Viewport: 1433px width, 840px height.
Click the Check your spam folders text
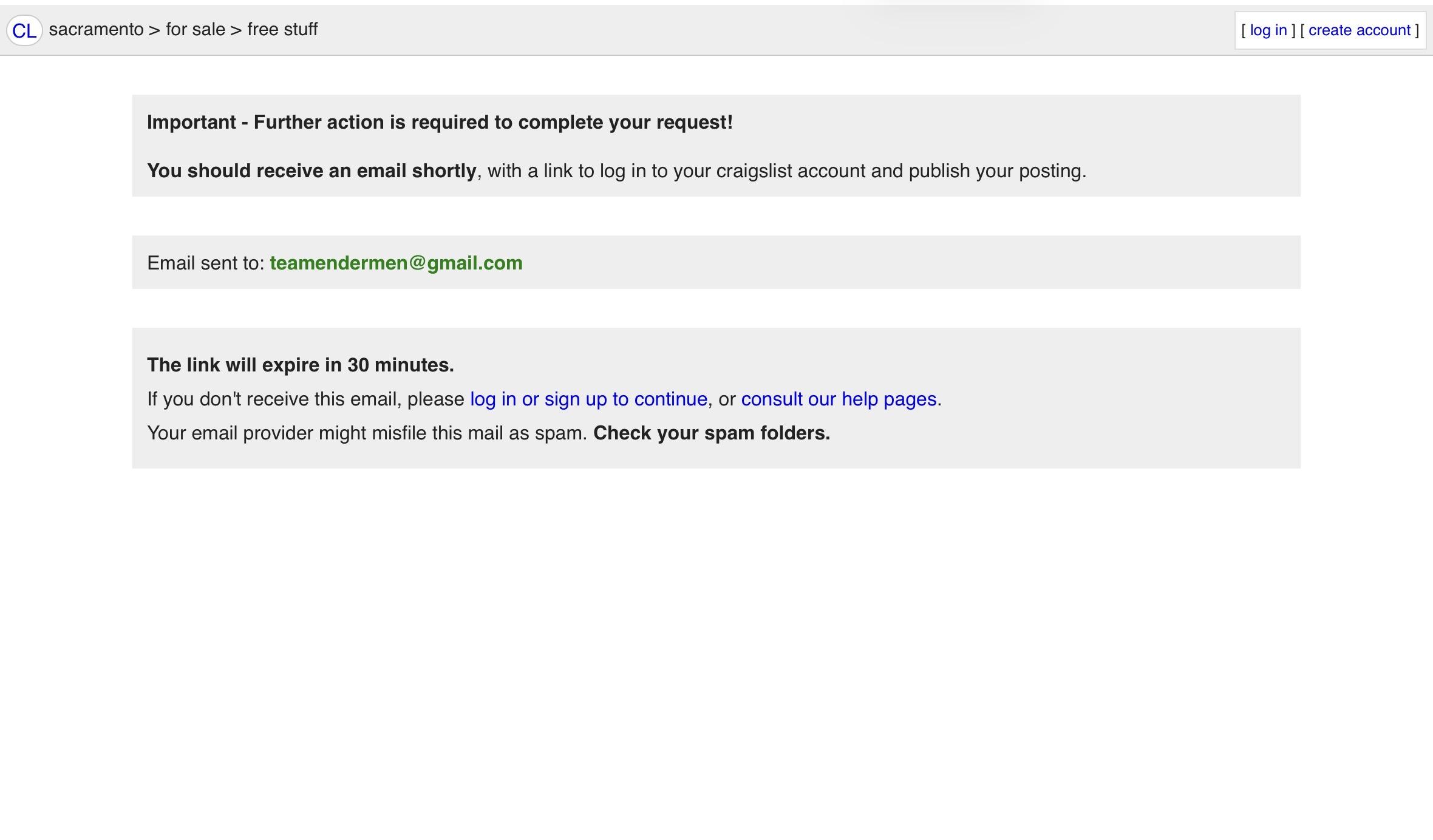(712, 433)
